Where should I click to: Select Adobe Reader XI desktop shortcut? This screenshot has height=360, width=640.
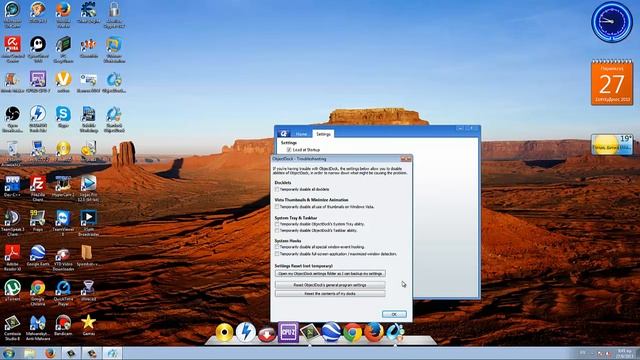12,258
